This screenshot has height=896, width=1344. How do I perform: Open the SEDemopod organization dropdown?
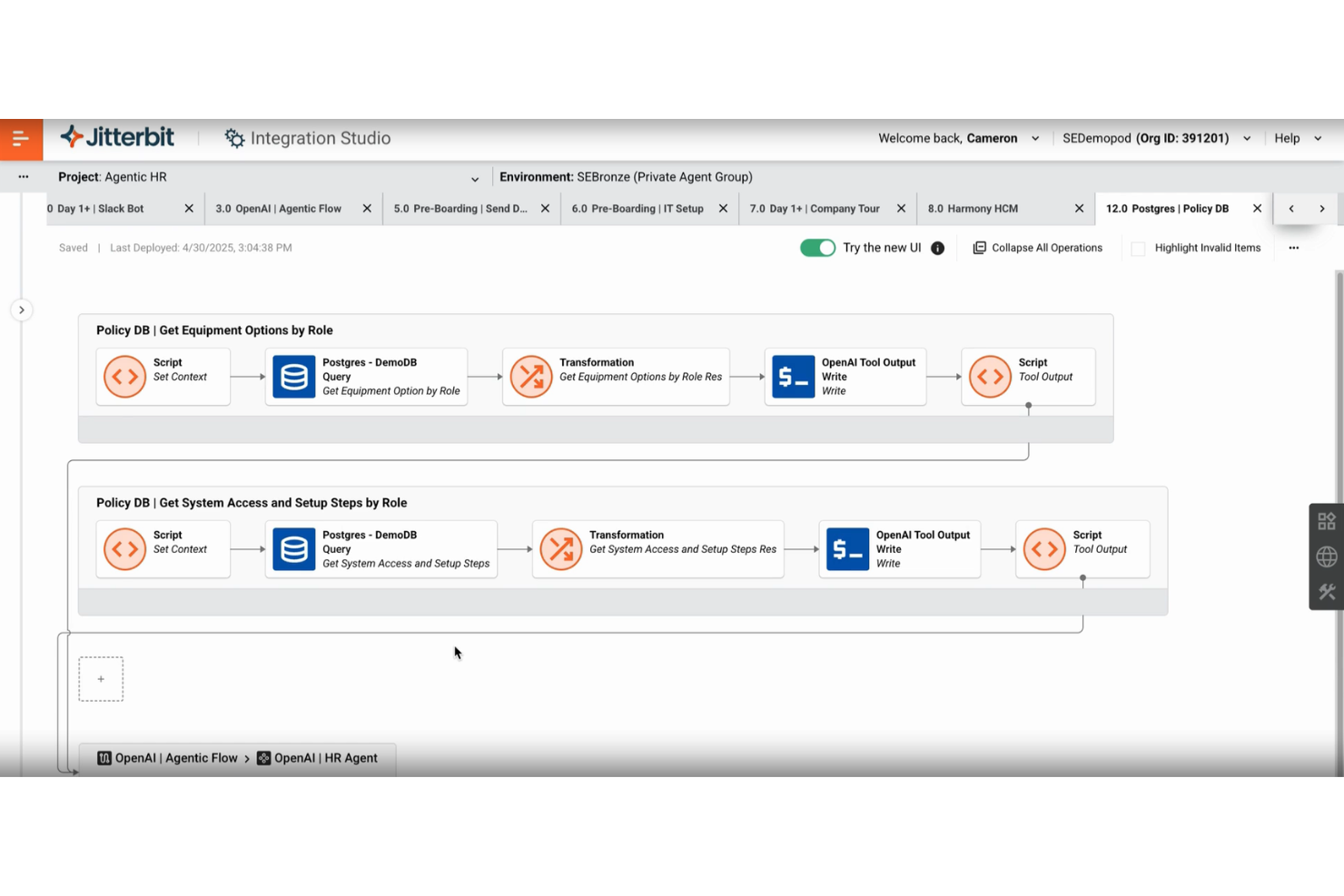click(1247, 139)
